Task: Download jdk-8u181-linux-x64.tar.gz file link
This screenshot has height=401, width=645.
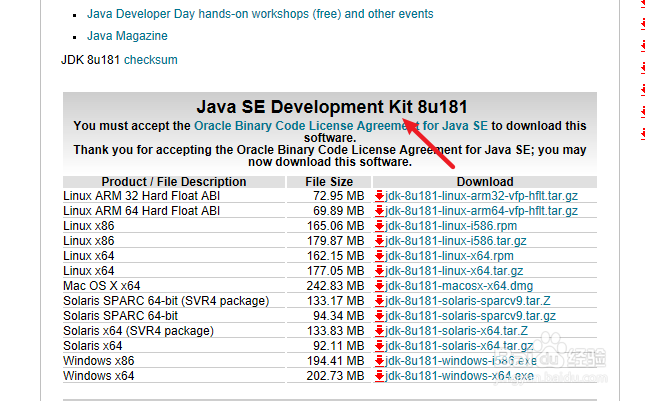Action: [454, 271]
